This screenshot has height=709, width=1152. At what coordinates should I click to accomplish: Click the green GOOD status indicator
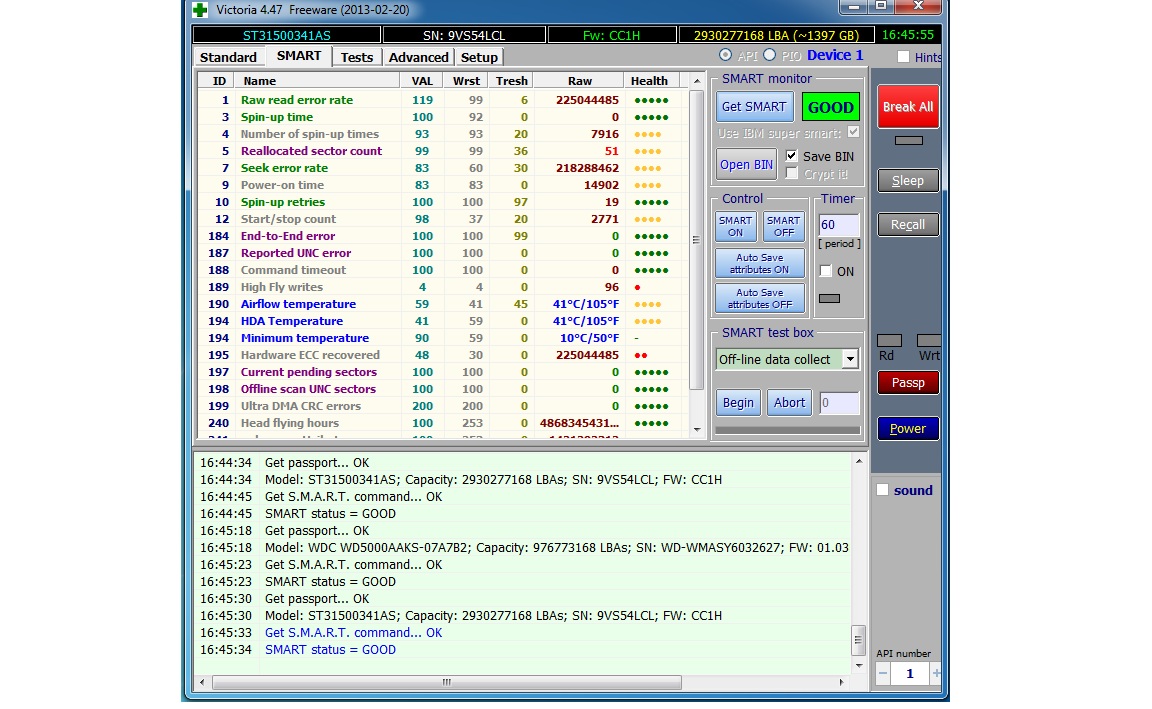(830, 107)
